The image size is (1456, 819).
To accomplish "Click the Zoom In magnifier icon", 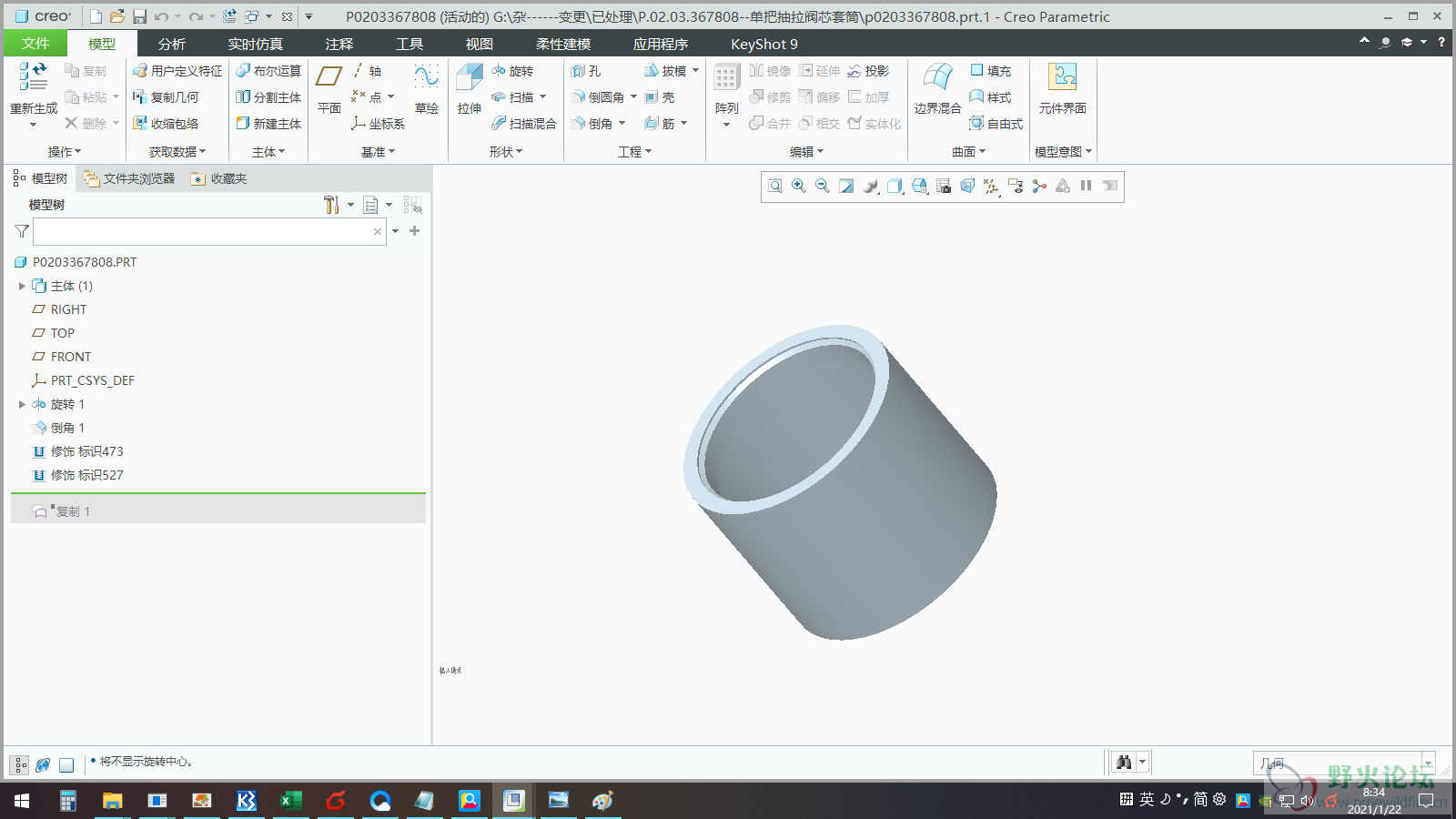I will tap(799, 187).
